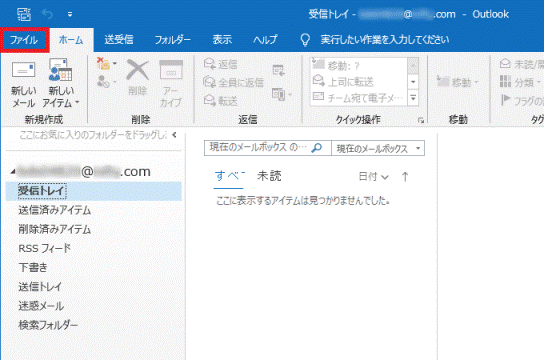This screenshot has height=360, width=544.
Task: Select the 下書き folder
Action: [33, 267]
